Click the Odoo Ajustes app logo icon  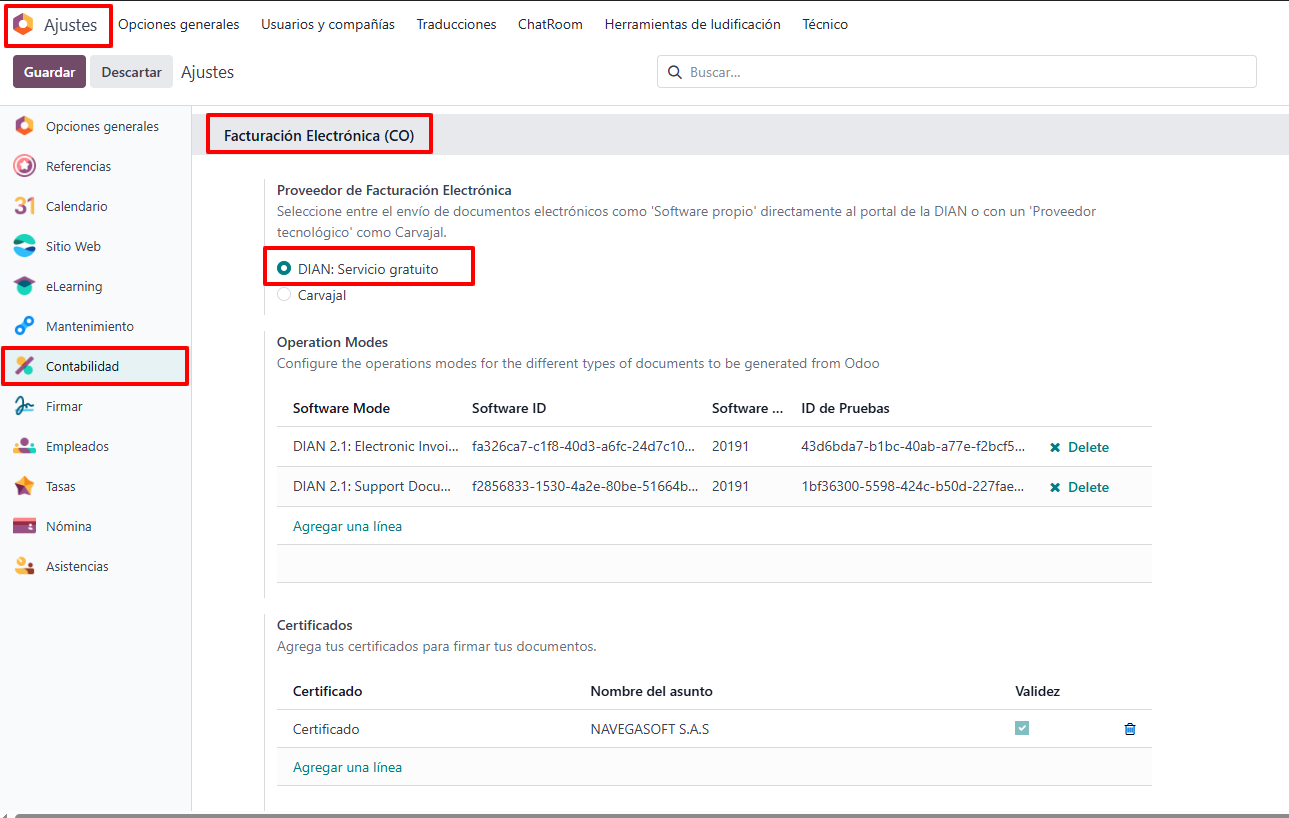tap(23, 25)
